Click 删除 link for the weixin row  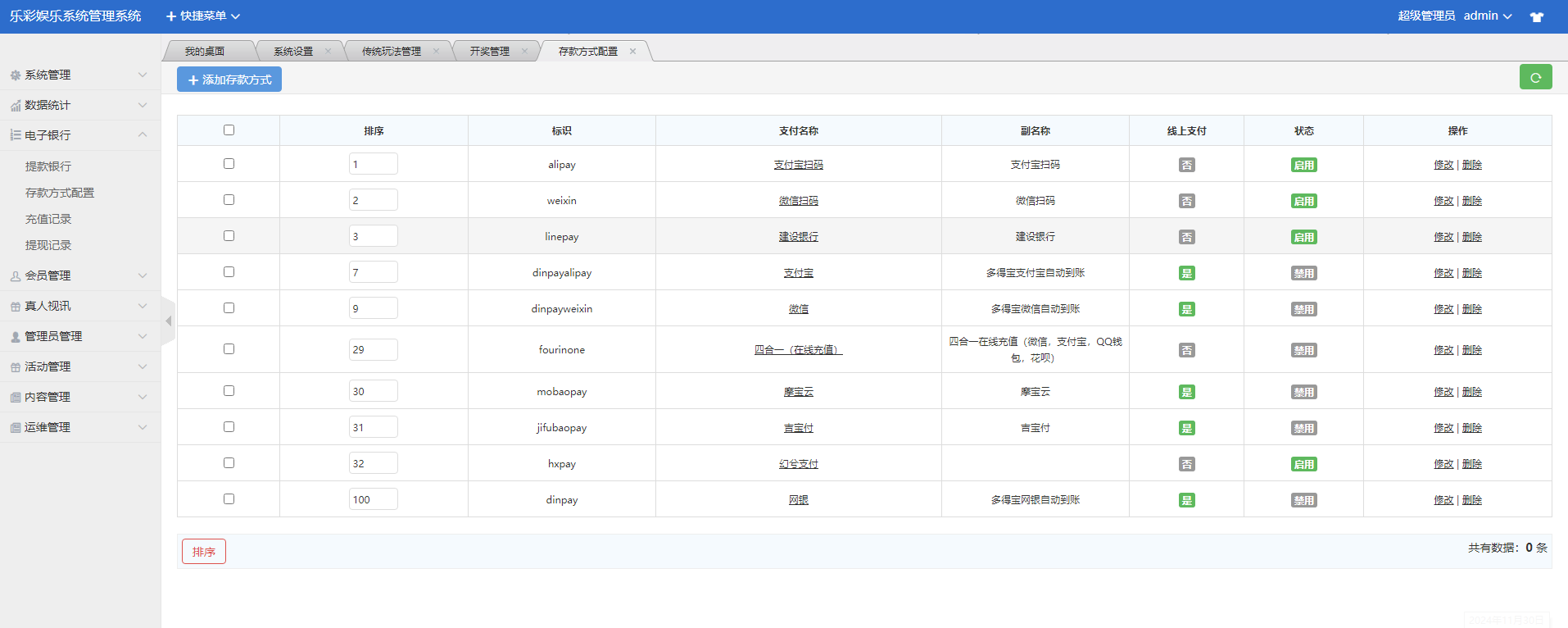1472,201
